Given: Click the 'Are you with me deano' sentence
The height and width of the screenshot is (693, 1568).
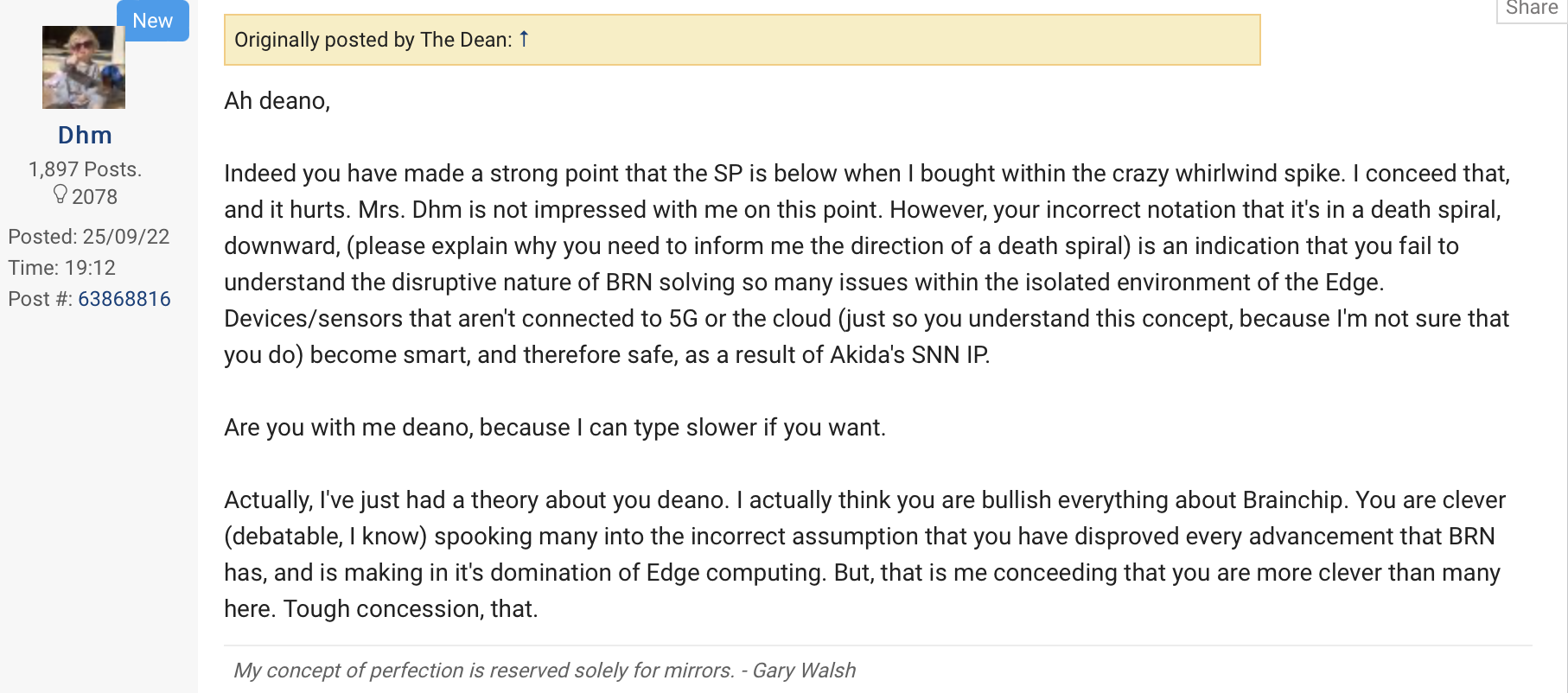Looking at the screenshot, I should [554, 428].
